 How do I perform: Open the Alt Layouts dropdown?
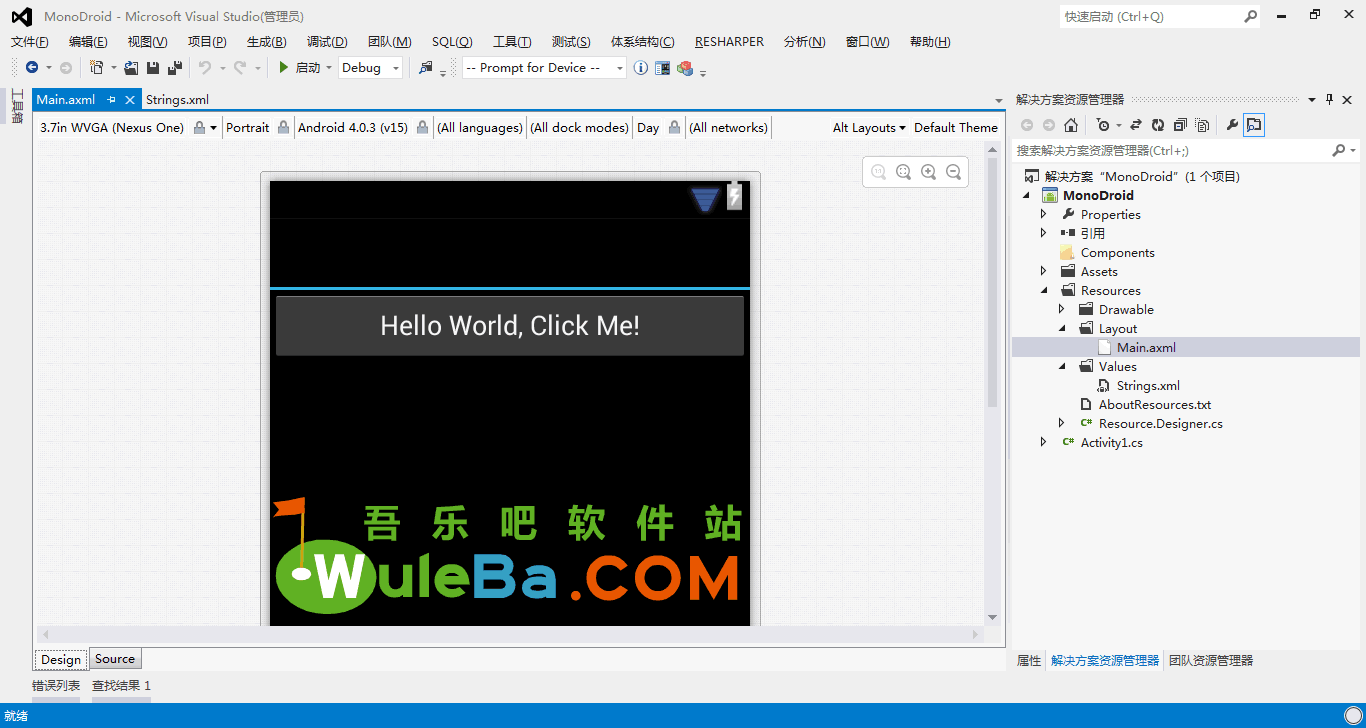(868, 127)
